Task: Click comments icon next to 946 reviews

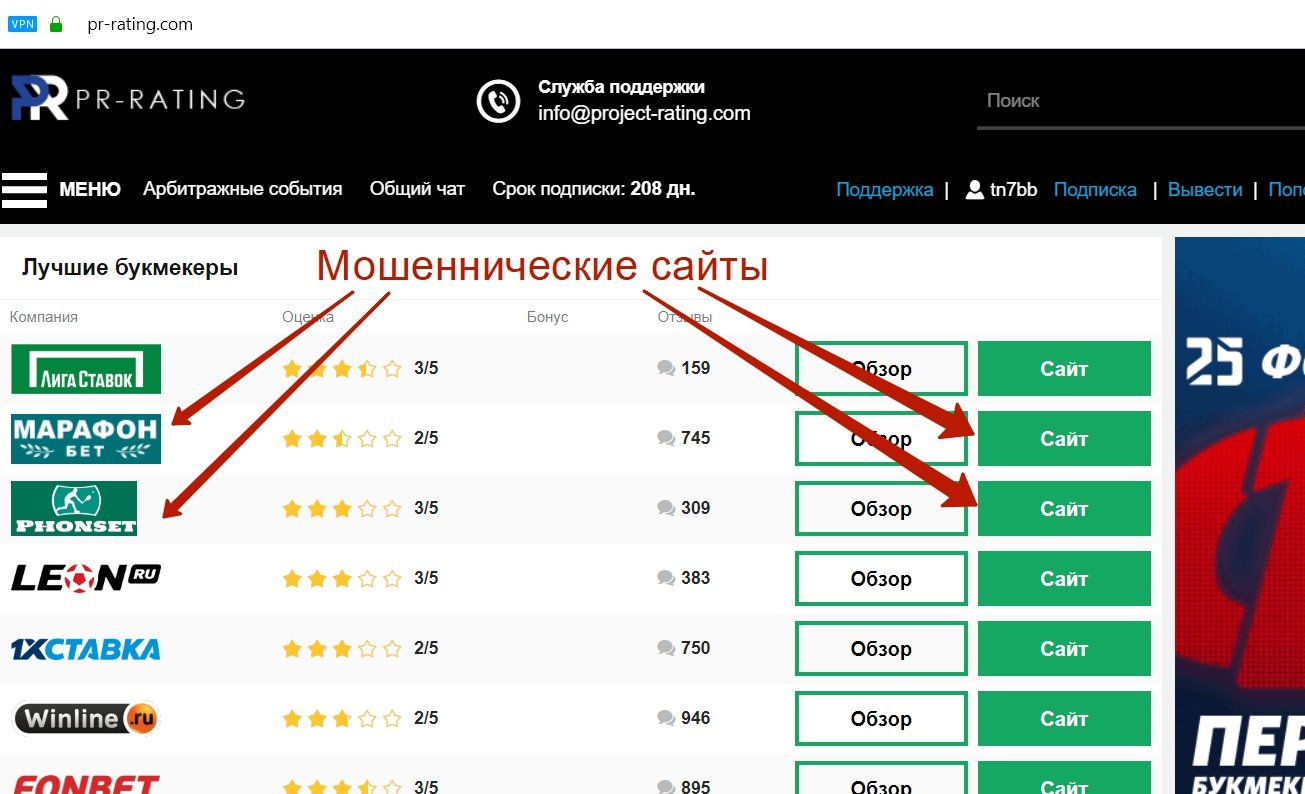Action: click(666, 718)
